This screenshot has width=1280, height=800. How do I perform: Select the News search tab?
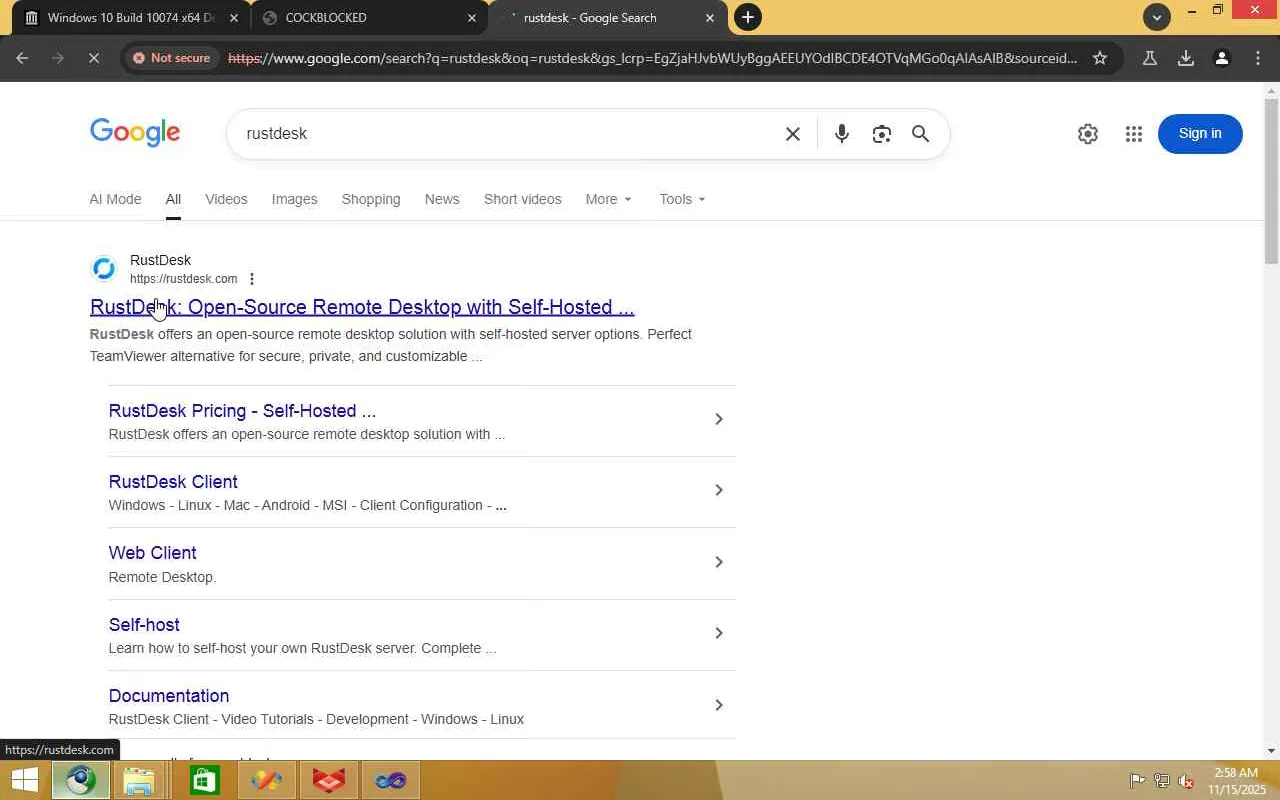(x=442, y=199)
